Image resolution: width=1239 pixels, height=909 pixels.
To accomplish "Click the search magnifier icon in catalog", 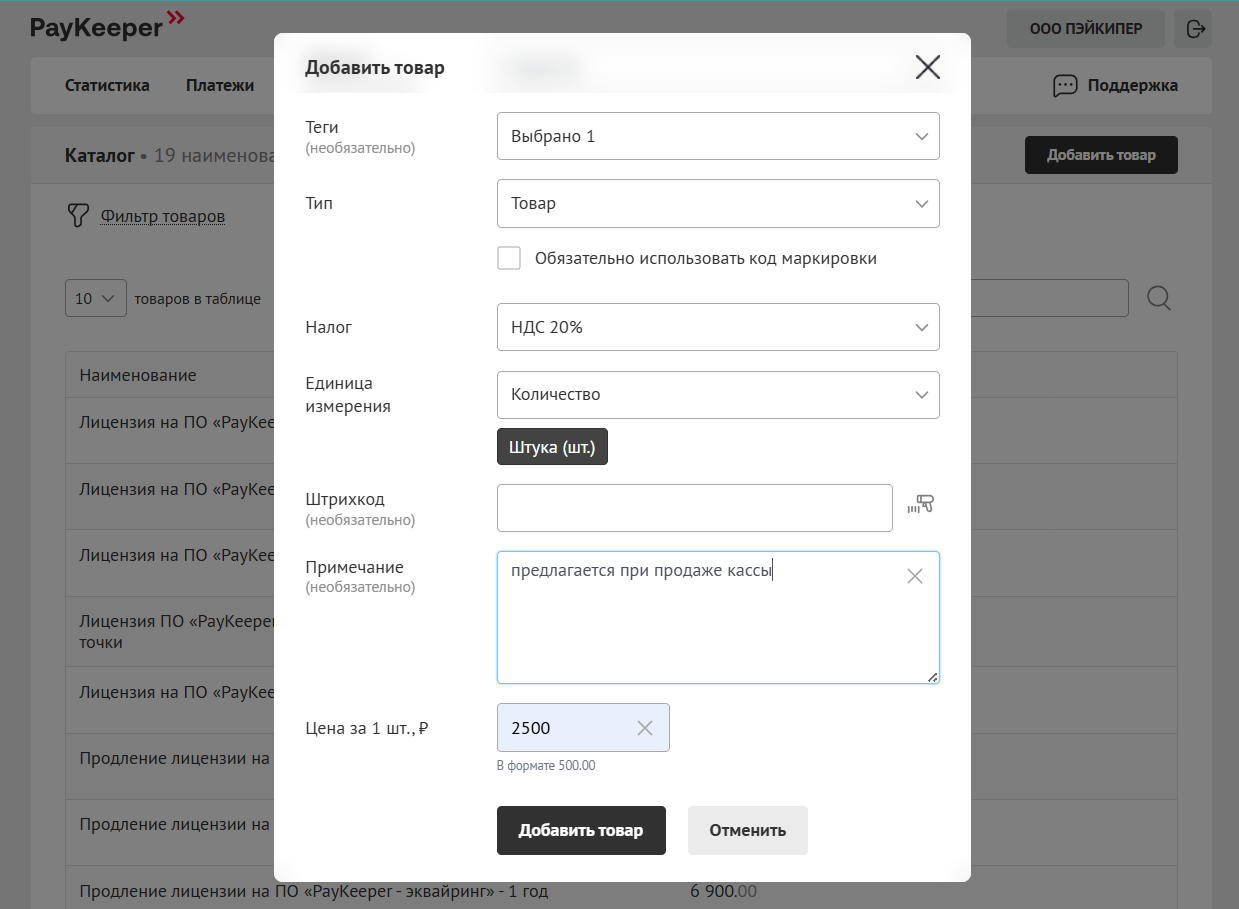I will (x=1159, y=298).
